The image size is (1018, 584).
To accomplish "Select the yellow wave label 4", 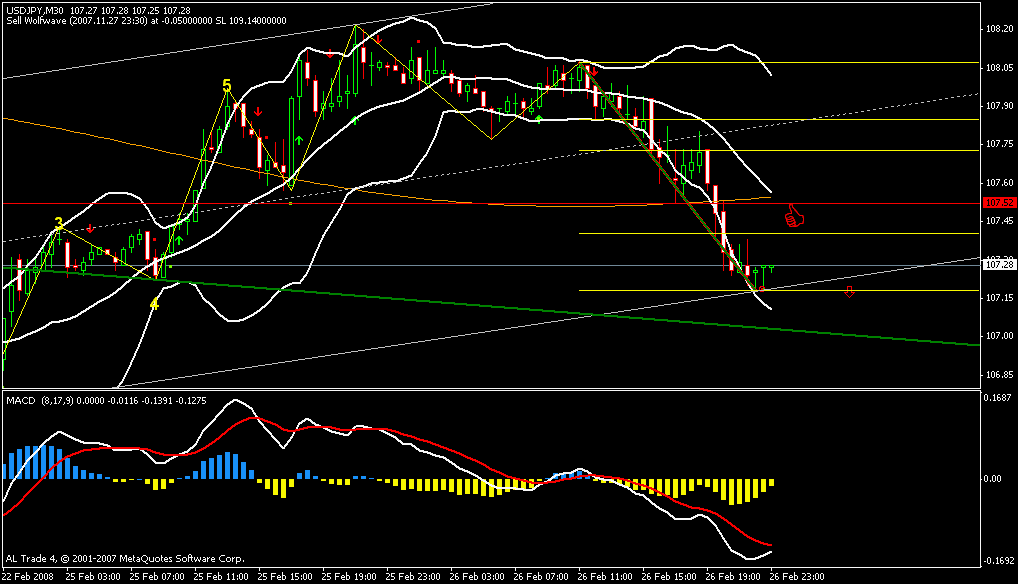I will coord(154,303).
